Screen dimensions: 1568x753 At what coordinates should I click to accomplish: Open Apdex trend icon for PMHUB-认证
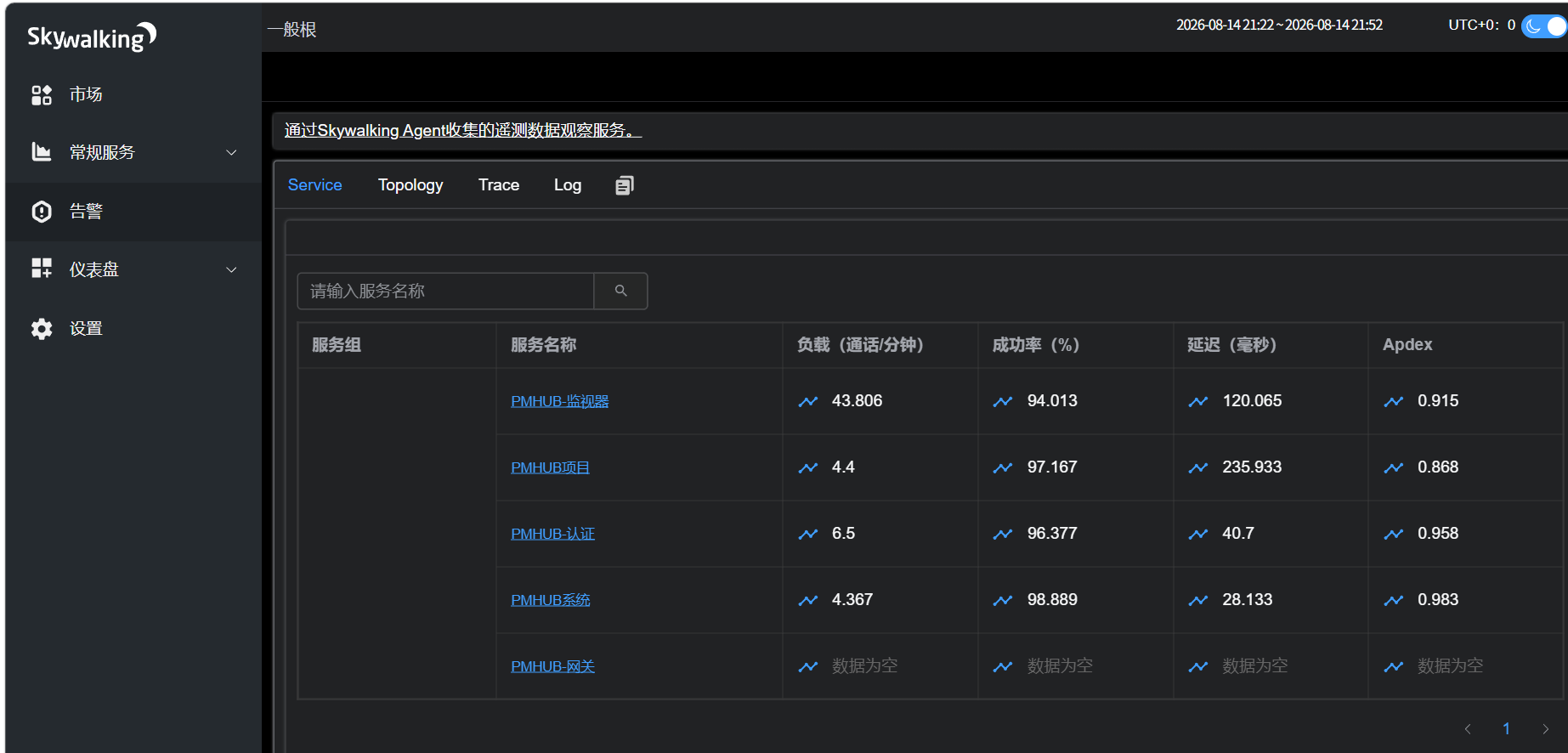click(x=1394, y=534)
